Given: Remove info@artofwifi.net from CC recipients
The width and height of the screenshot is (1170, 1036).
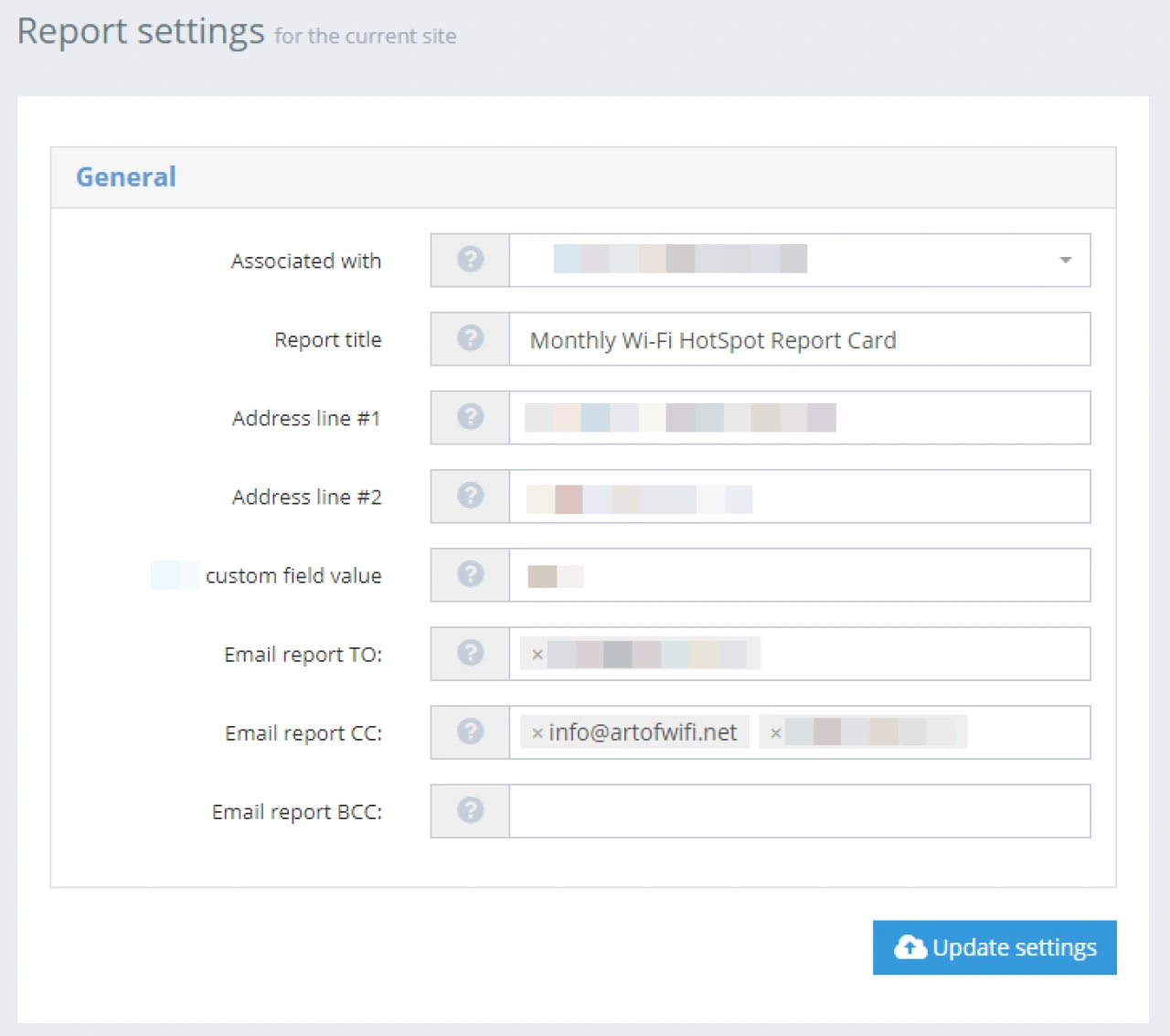Looking at the screenshot, I should (537, 732).
